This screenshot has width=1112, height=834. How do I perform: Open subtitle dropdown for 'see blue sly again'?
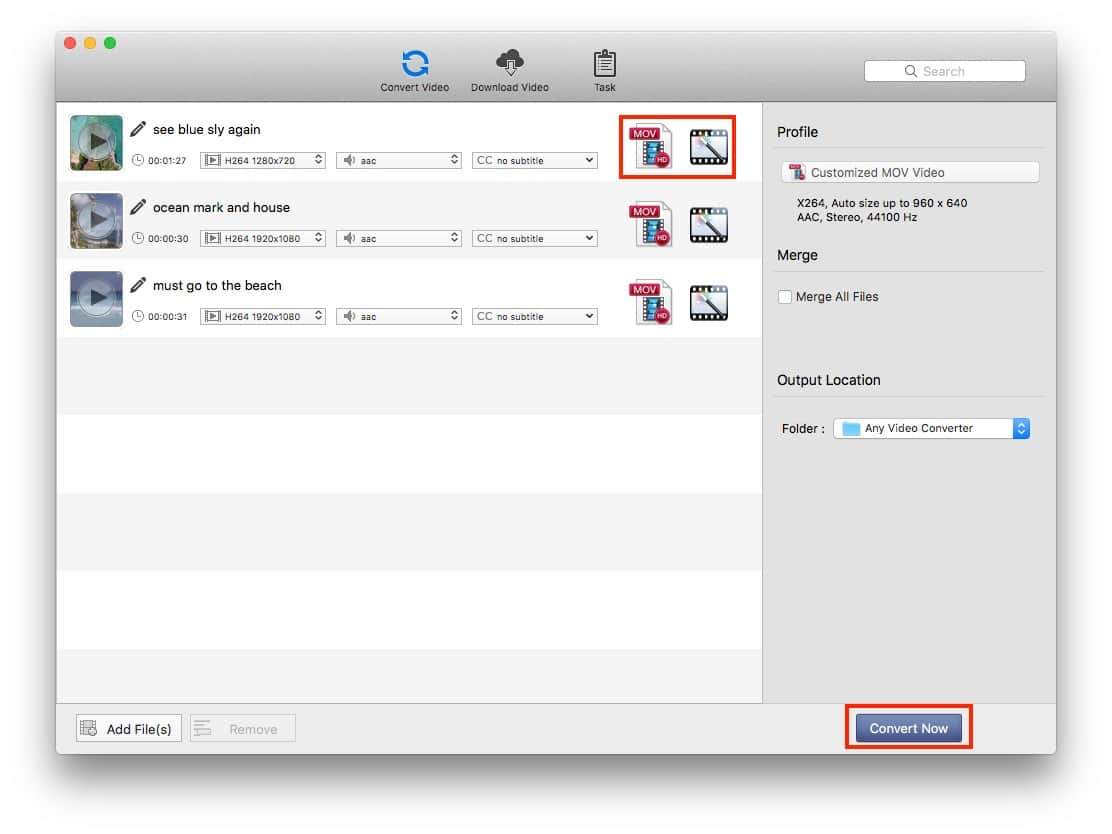coord(535,160)
